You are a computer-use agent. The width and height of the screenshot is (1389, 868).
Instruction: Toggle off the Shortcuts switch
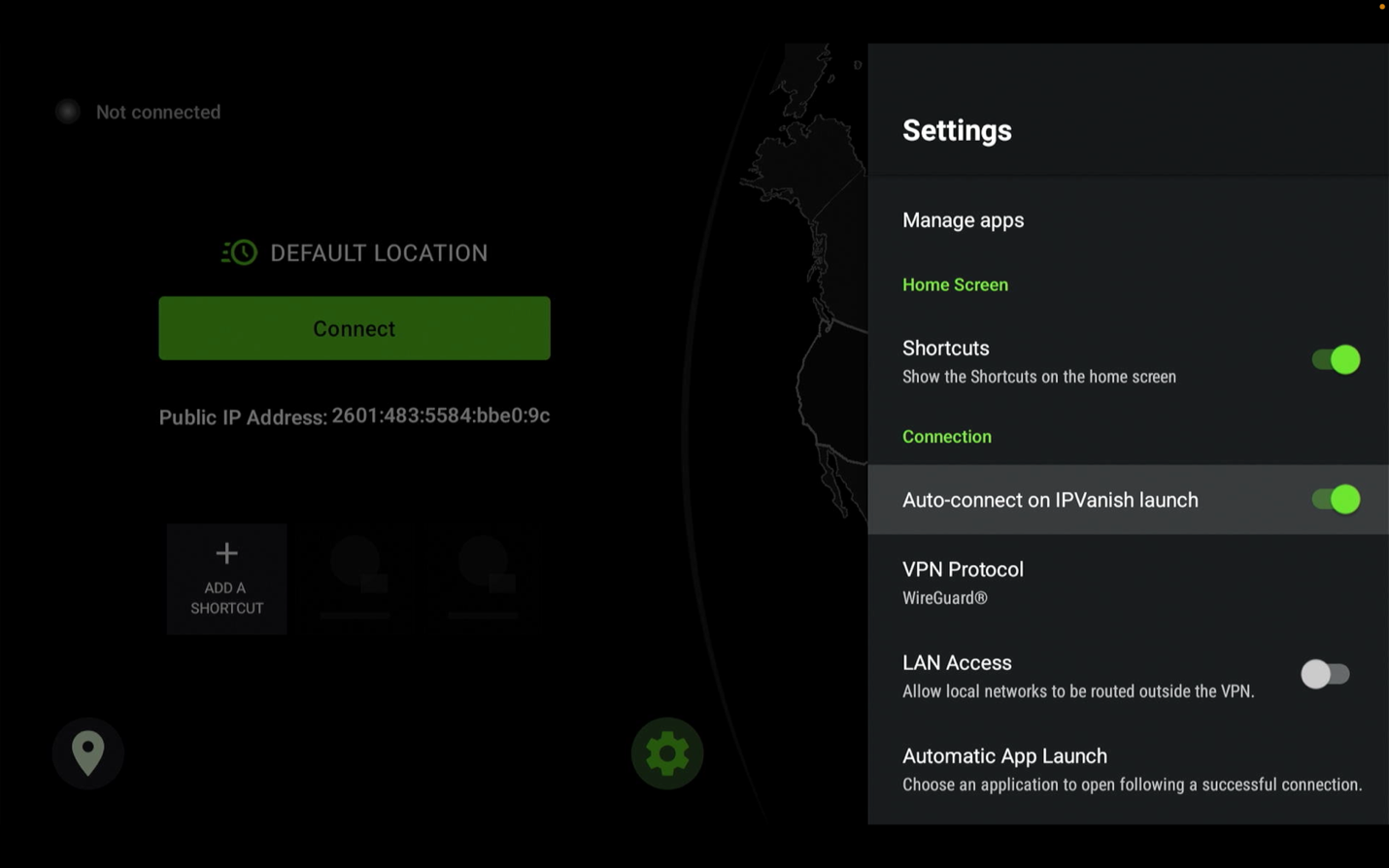coord(1336,359)
